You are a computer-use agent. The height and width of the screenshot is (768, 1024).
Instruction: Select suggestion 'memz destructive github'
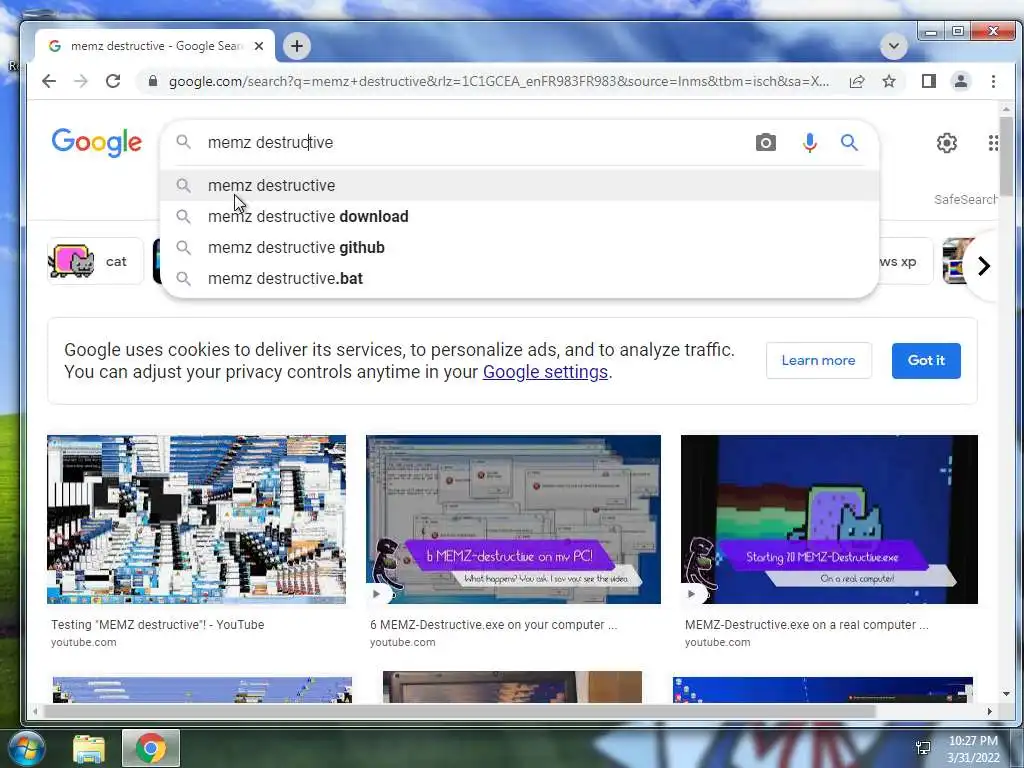click(519, 248)
